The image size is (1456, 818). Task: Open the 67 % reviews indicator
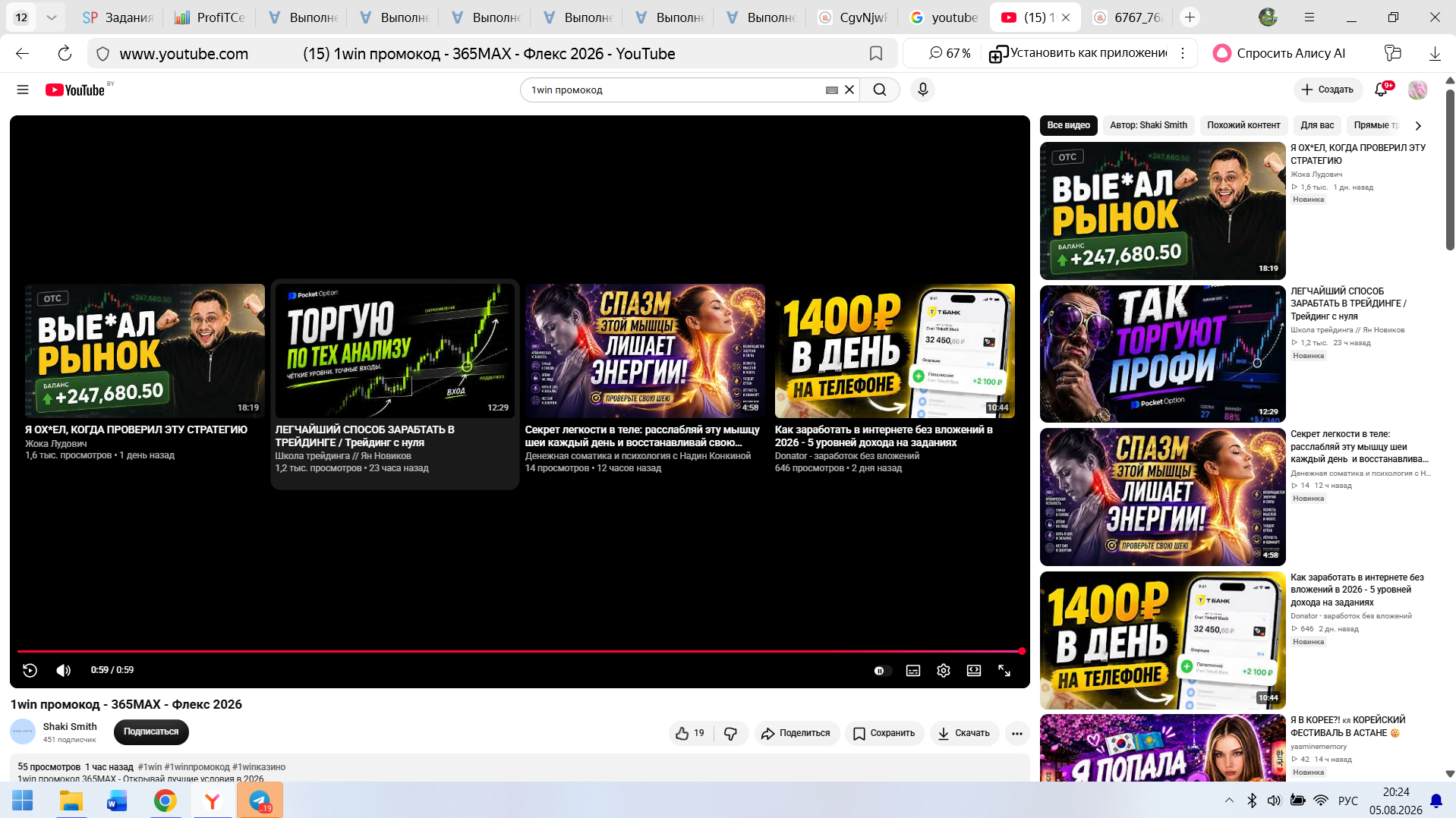(949, 53)
